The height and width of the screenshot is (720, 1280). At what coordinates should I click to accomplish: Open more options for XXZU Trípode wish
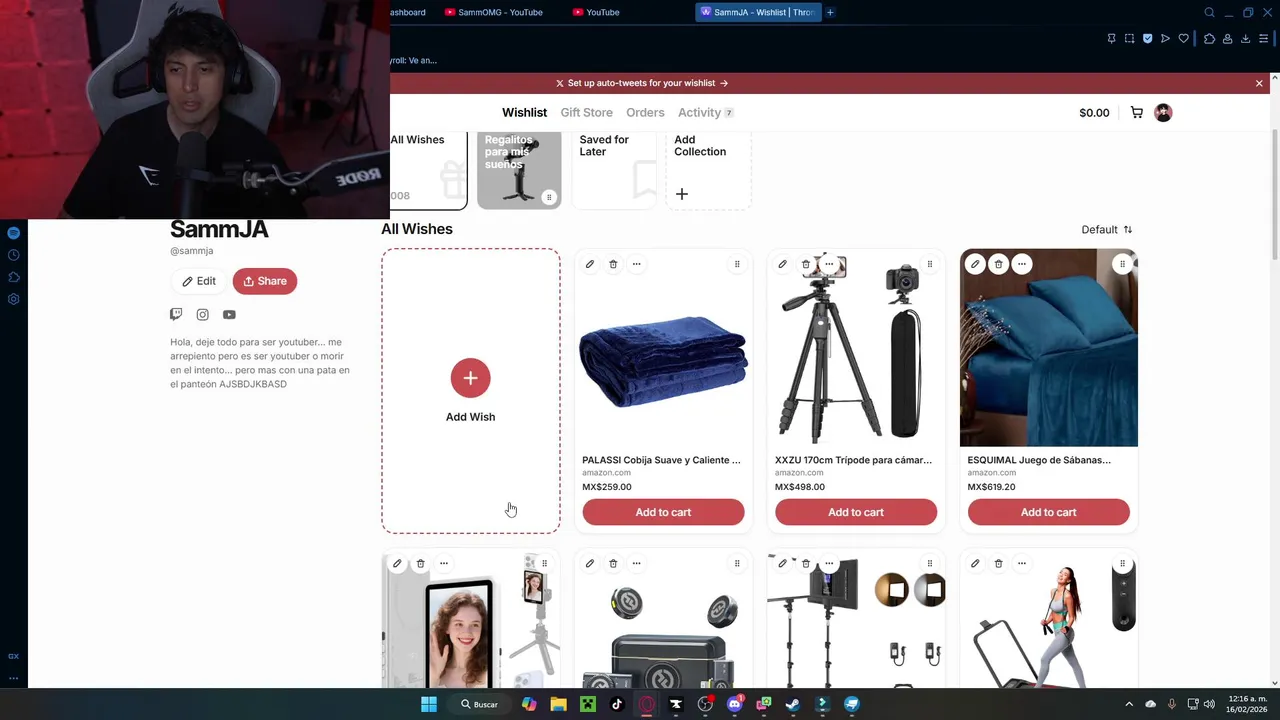[829, 264]
